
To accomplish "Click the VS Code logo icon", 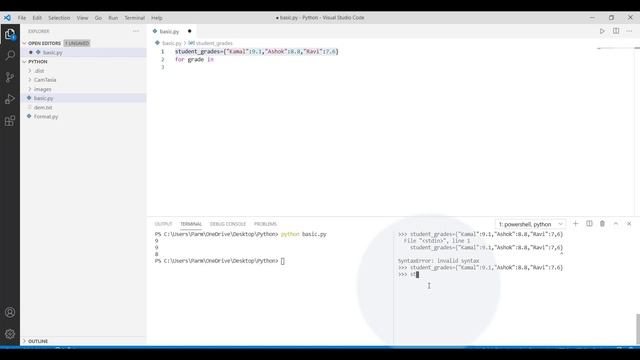I will coord(7,18).
